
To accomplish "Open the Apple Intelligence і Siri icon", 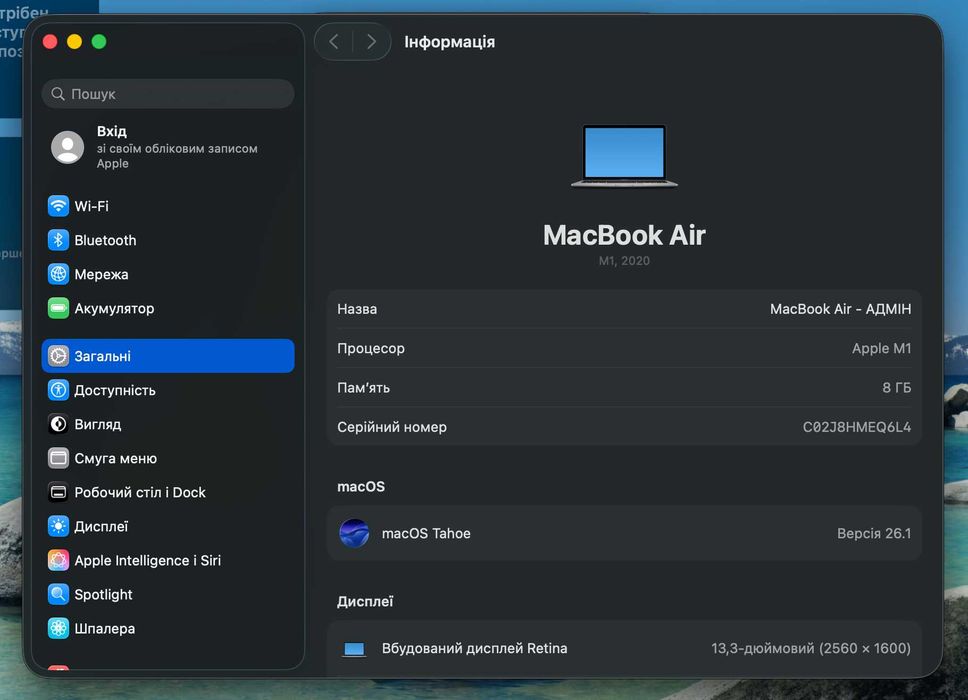I will tap(58, 560).
